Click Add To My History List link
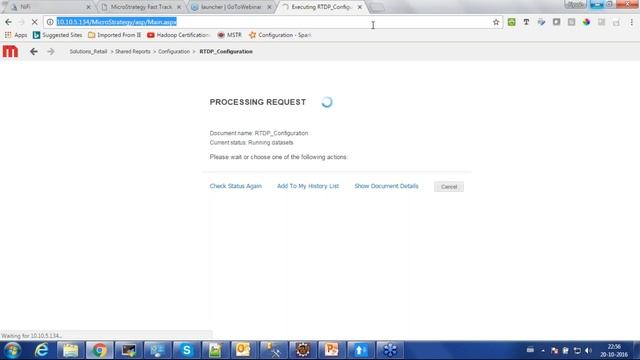This screenshot has height=360, width=640. pos(308,186)
